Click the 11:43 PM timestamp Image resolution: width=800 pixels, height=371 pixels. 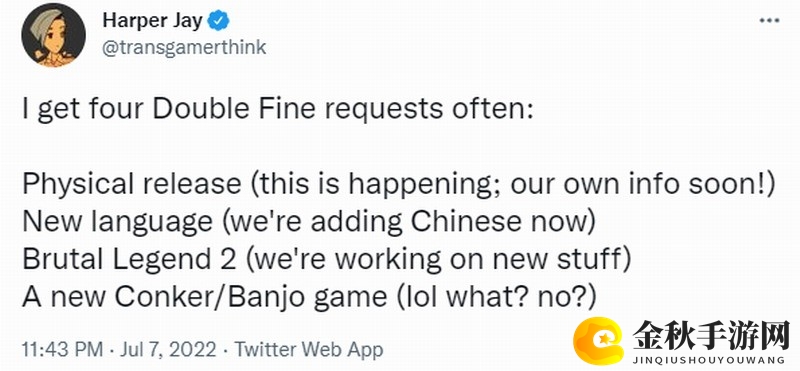tap(63, 350)
